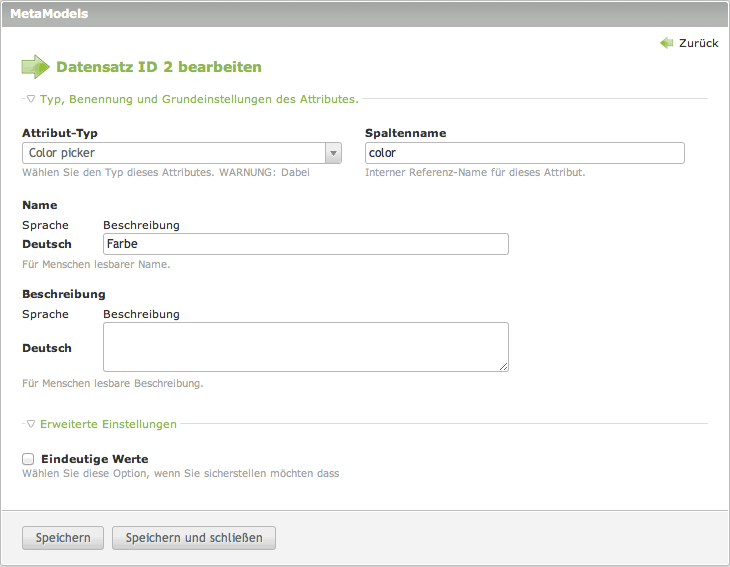Click the Deutsch name field with Farbe
730x567 pixels.
[x=305, y=244]
